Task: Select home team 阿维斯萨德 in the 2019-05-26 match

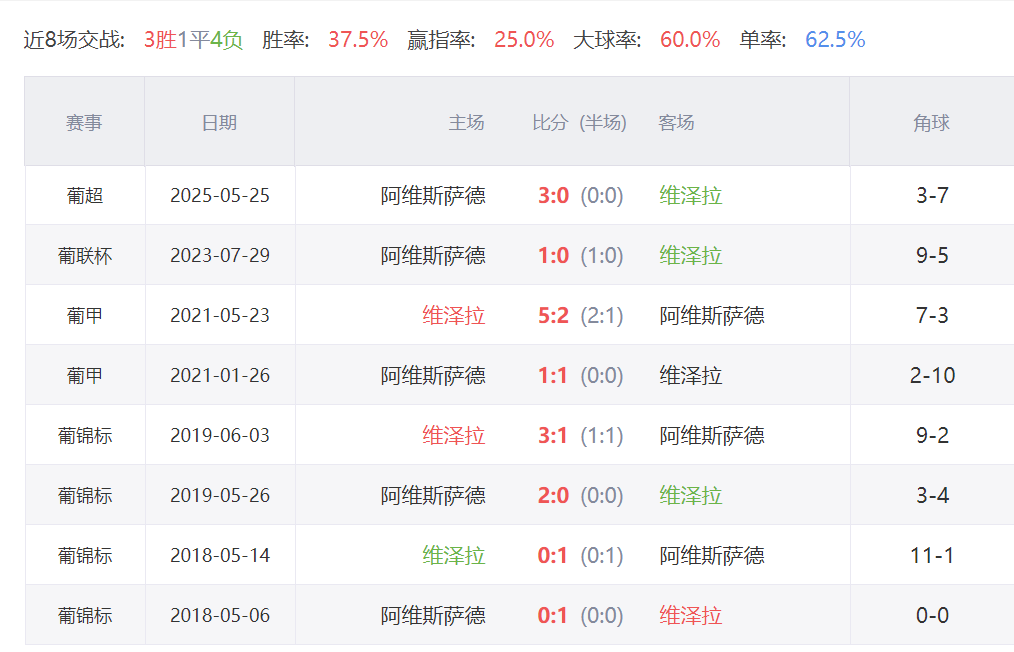Action: pos(433,495)
